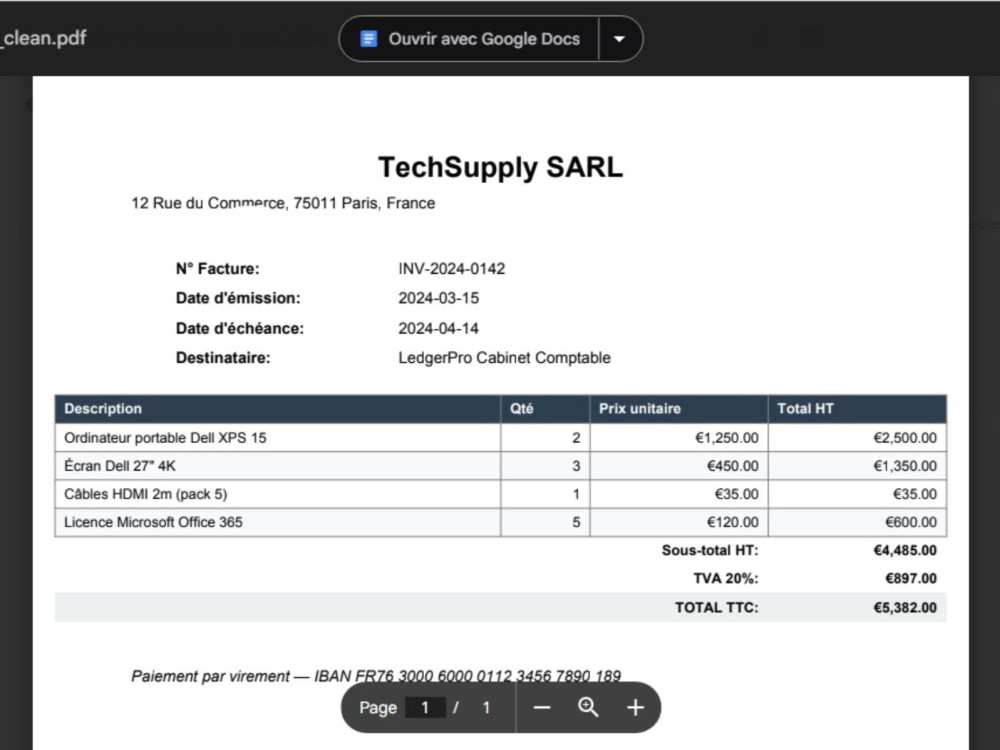Click the IBAN payment line

point(376,676)
